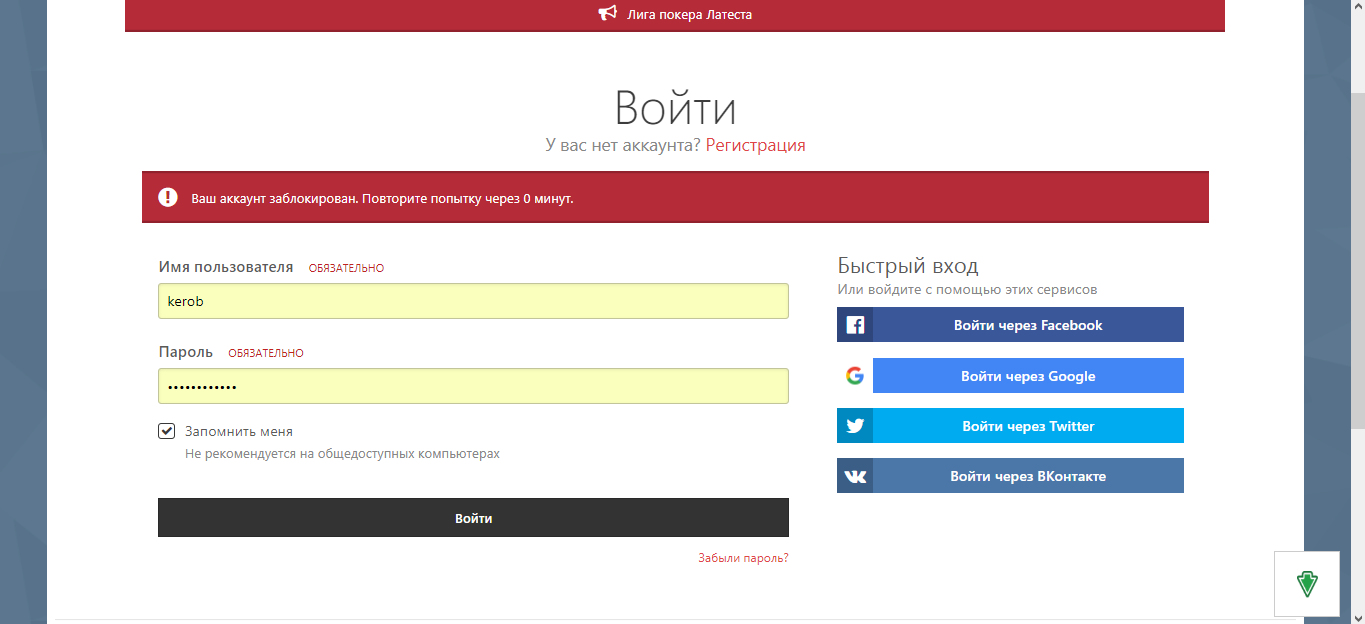The image size is (1365, 624).
Task: Click the "Запомнить меня" label text
Action: point(239,432)
